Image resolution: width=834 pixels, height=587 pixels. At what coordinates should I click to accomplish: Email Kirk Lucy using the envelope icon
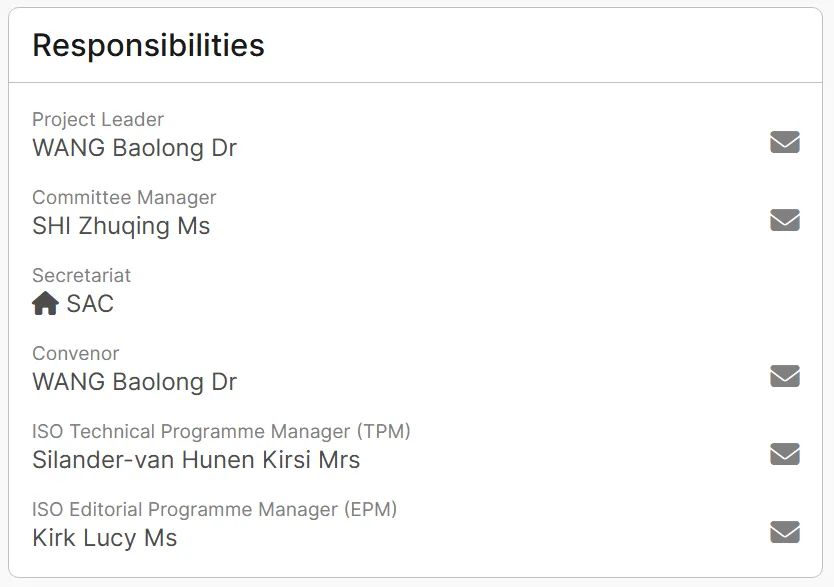tap(785, 532)
